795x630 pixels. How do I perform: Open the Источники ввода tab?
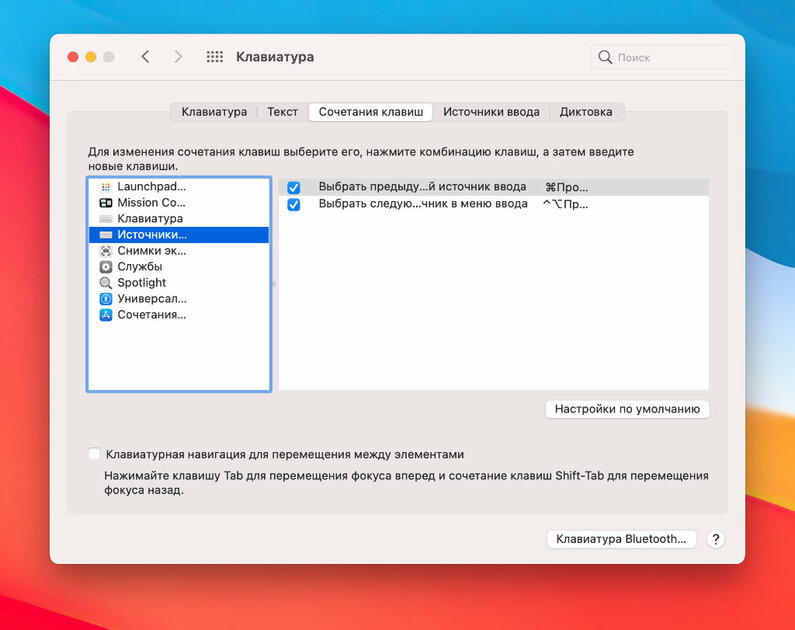pos(491,112)
